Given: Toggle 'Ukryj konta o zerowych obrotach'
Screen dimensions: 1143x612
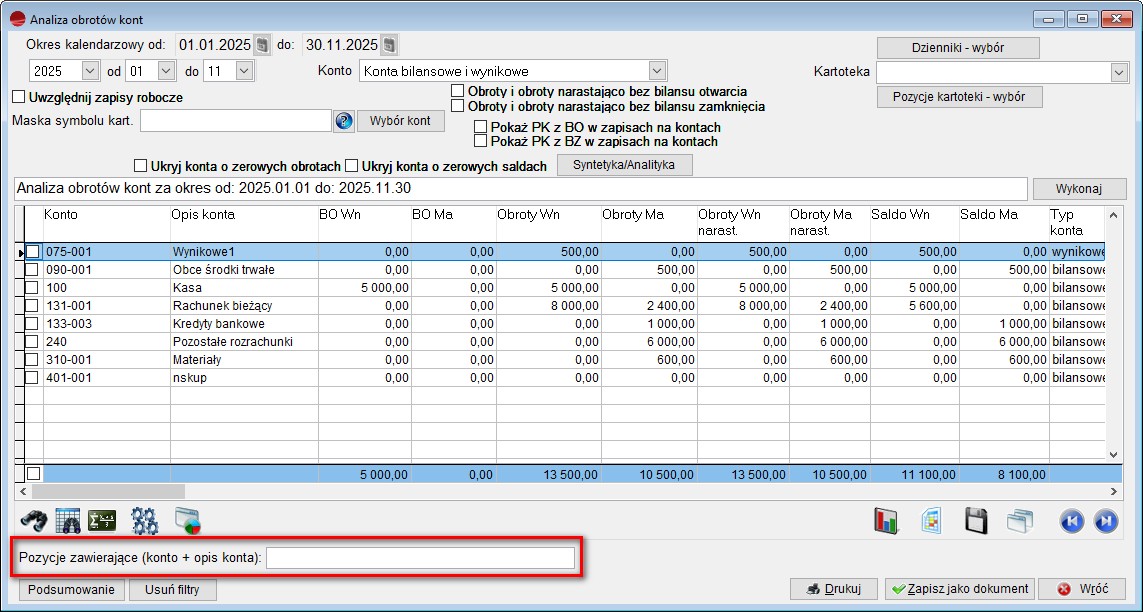Looking at the screenshot, I should click(x=140, y=166).
